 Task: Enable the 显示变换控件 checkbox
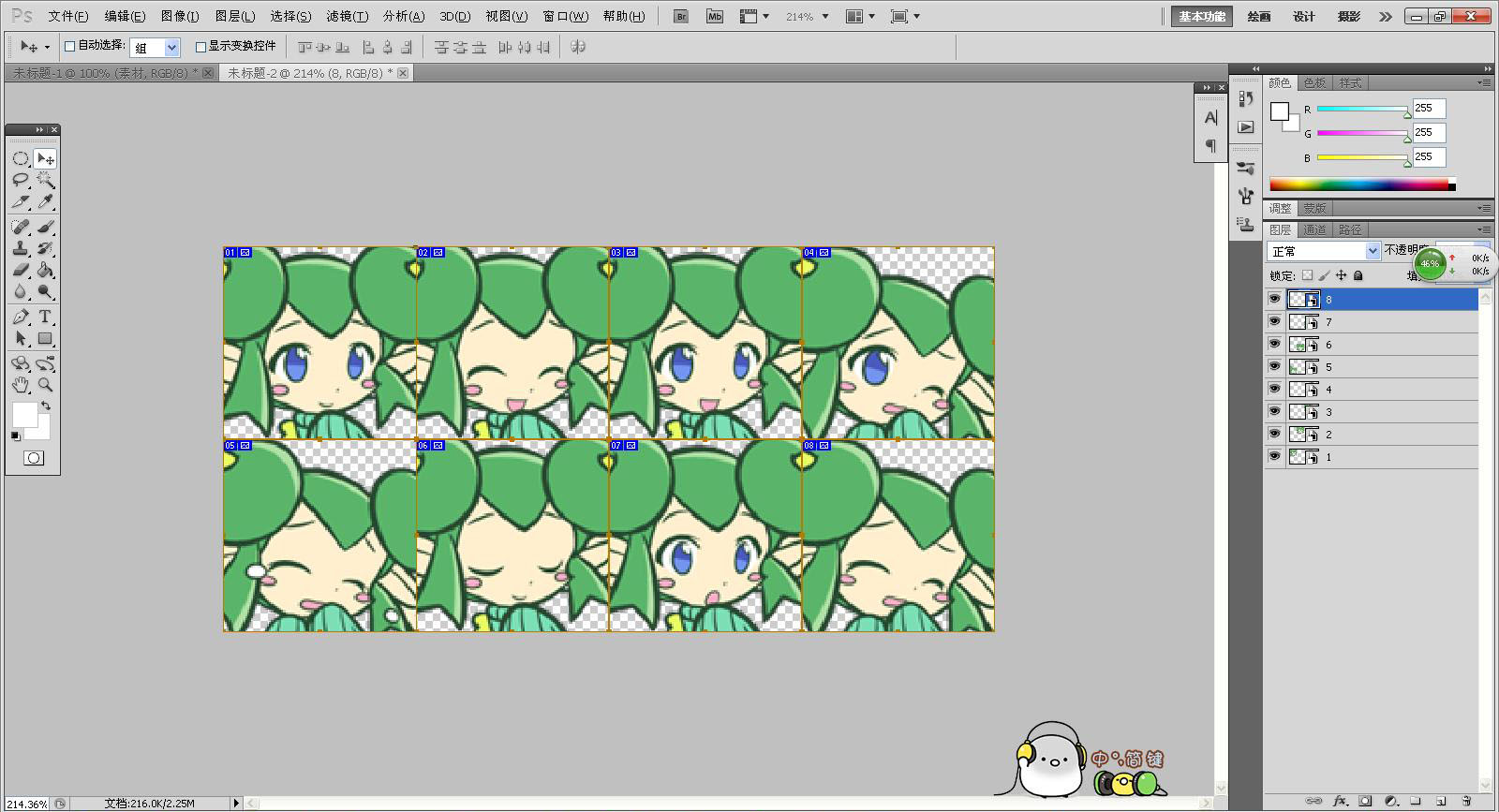(x=200, y=46)
